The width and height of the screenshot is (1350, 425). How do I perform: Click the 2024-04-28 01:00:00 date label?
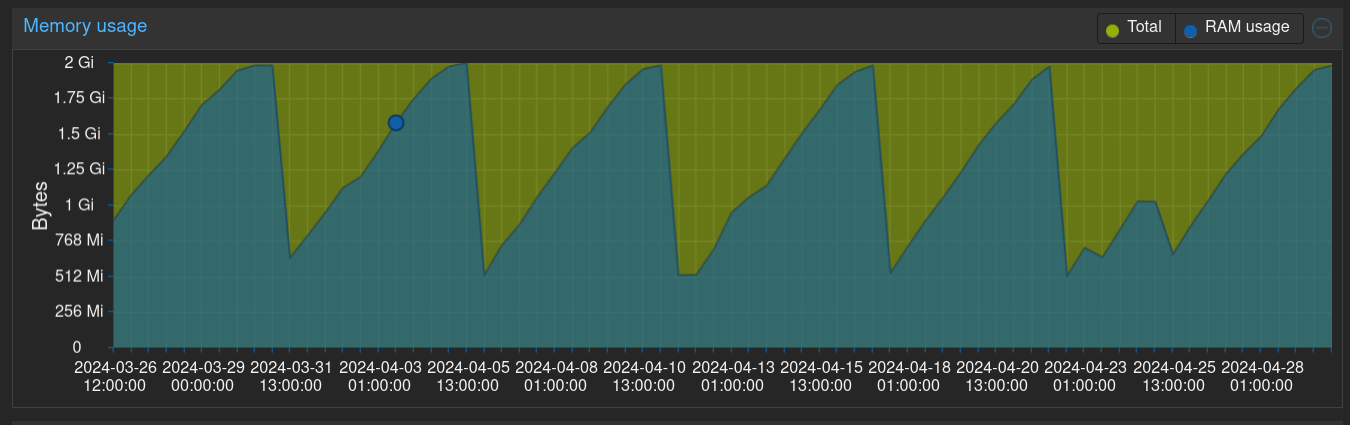[x=1262, y=376]
